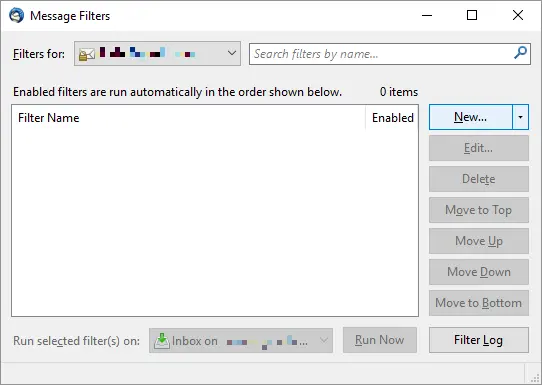Image resolution: width=542 pixels, height=385 pixels.
Task: Sort by Filter Name column header
Action: point(188,118)
